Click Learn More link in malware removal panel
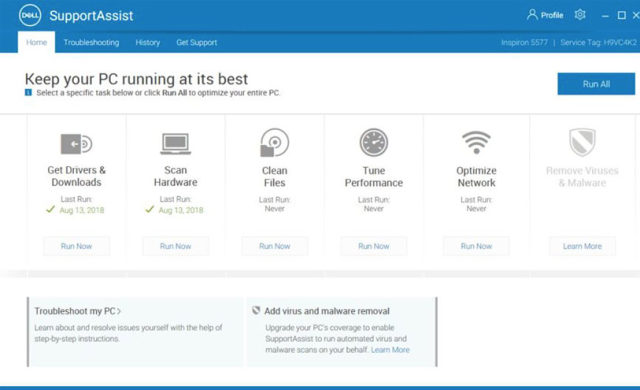The image size is (640, 390). [x=390, y=350]
